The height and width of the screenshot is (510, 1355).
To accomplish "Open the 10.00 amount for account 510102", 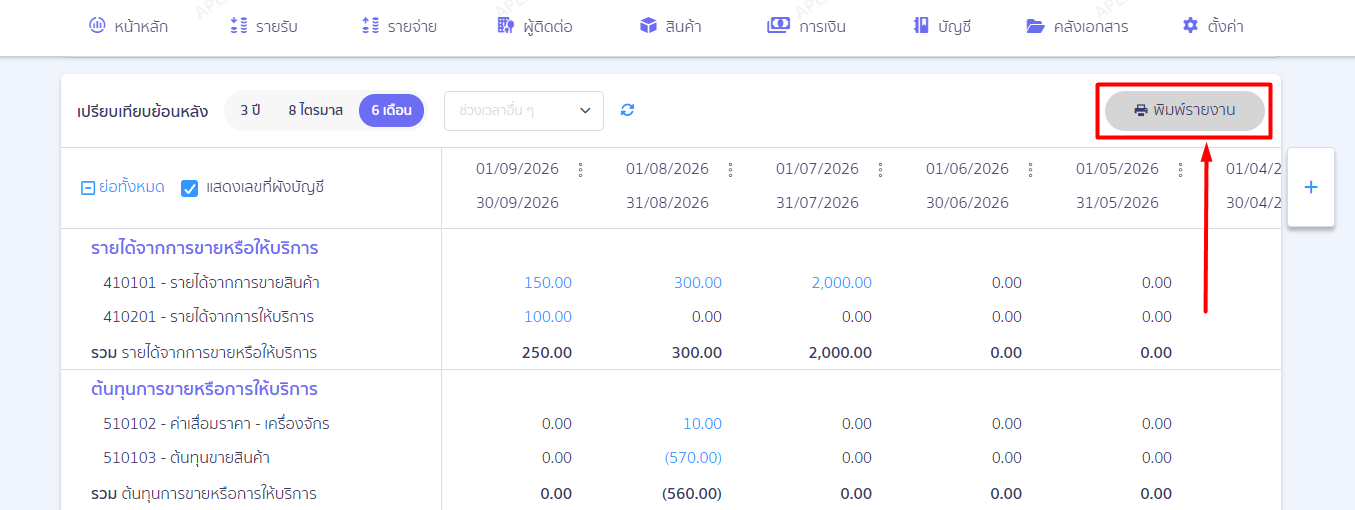I will point(702,424).
